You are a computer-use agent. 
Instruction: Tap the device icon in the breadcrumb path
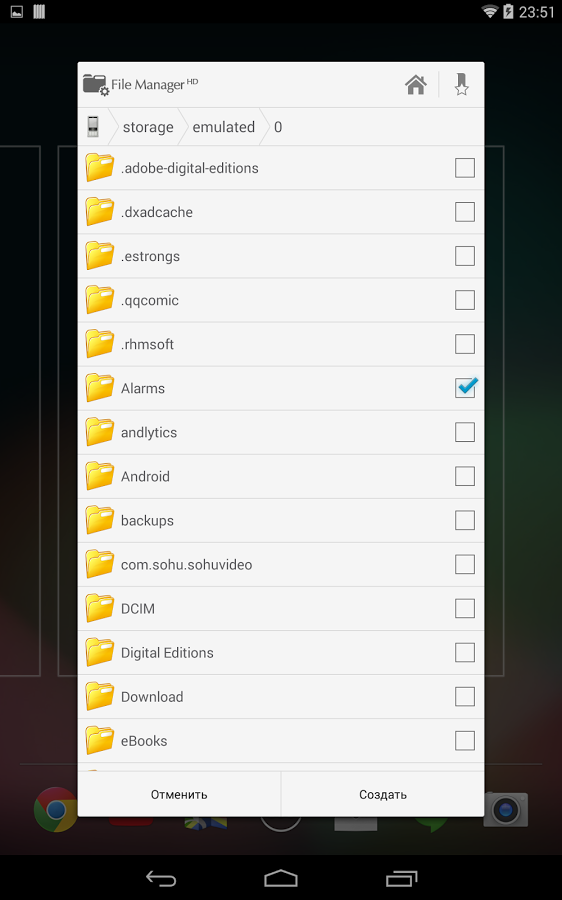pyautogui.click(x=93, y=127)
